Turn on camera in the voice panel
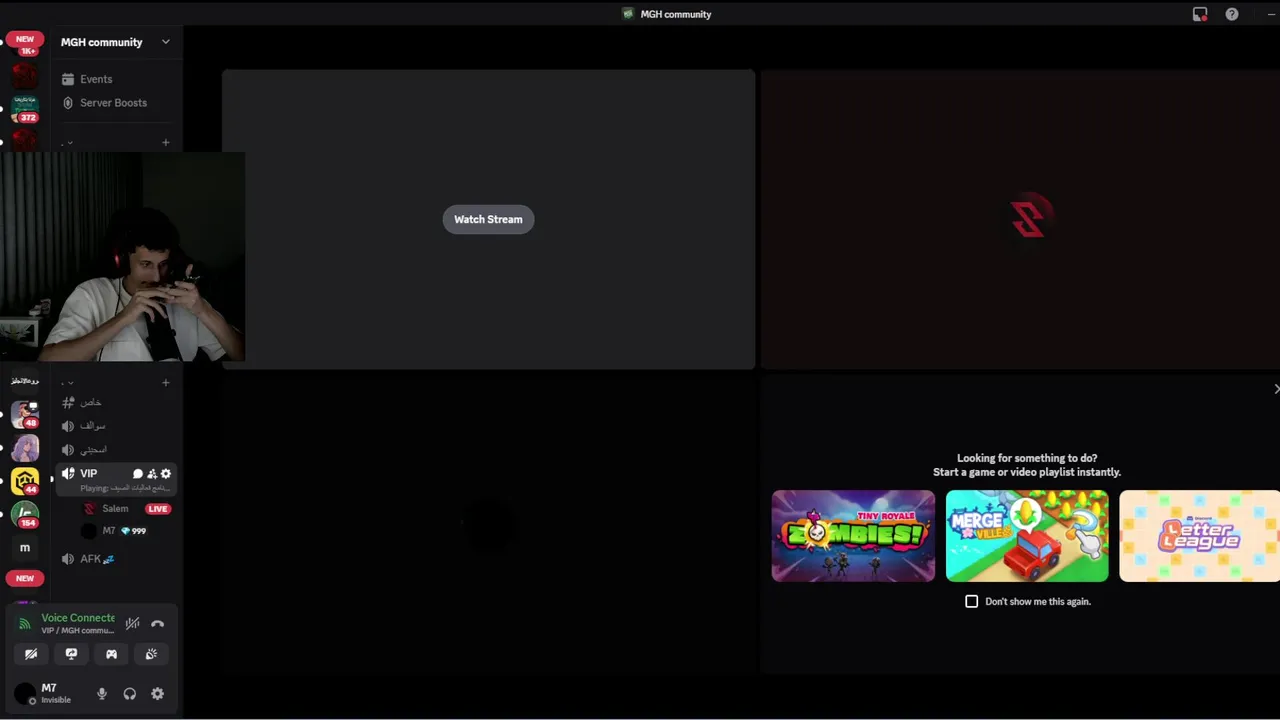This screenshot has width=1280, height=720. [x=31, y=654]
